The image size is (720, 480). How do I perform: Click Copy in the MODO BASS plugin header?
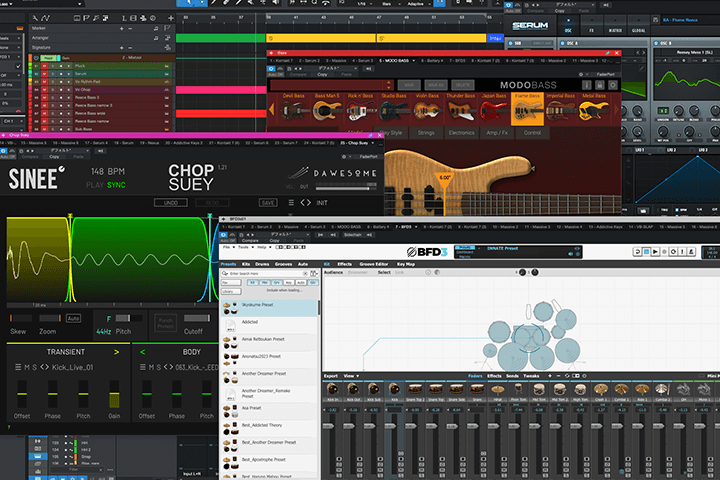322,74
